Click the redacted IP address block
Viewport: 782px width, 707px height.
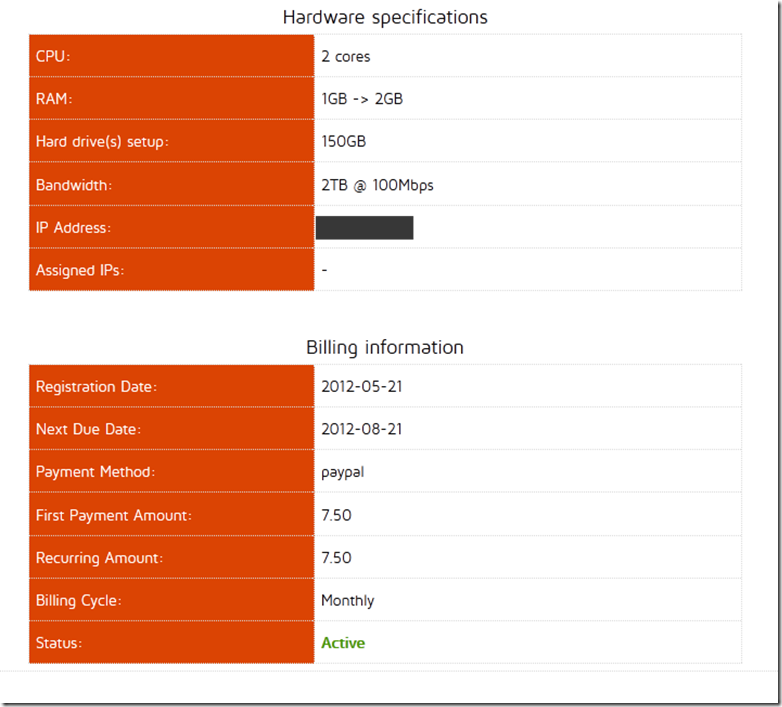click(x=365, y=227)
